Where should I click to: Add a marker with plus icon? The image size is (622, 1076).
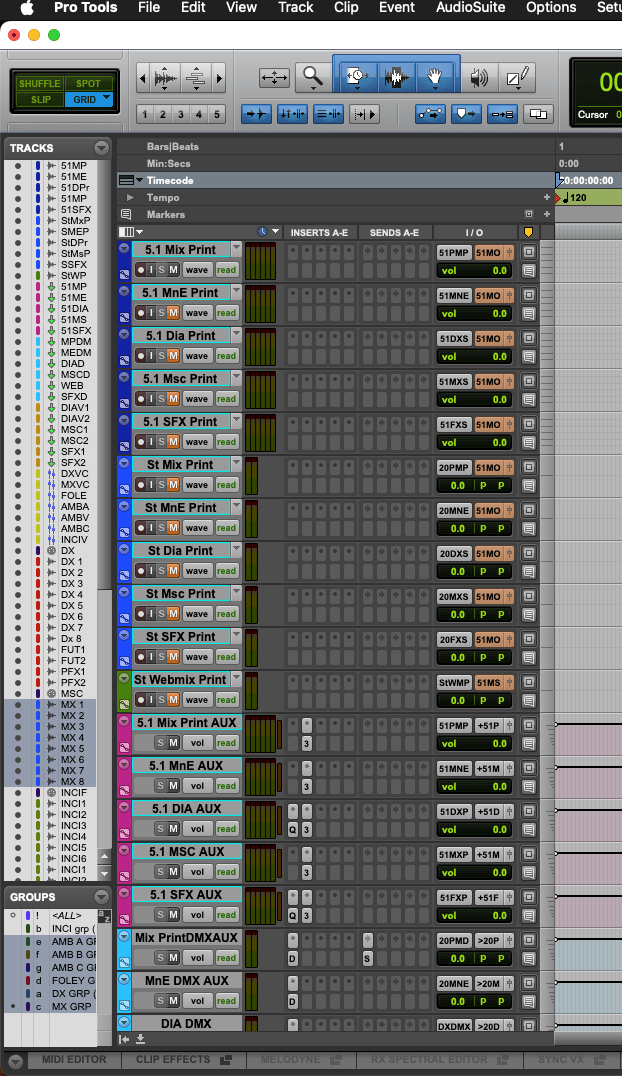tap(546, 214)
